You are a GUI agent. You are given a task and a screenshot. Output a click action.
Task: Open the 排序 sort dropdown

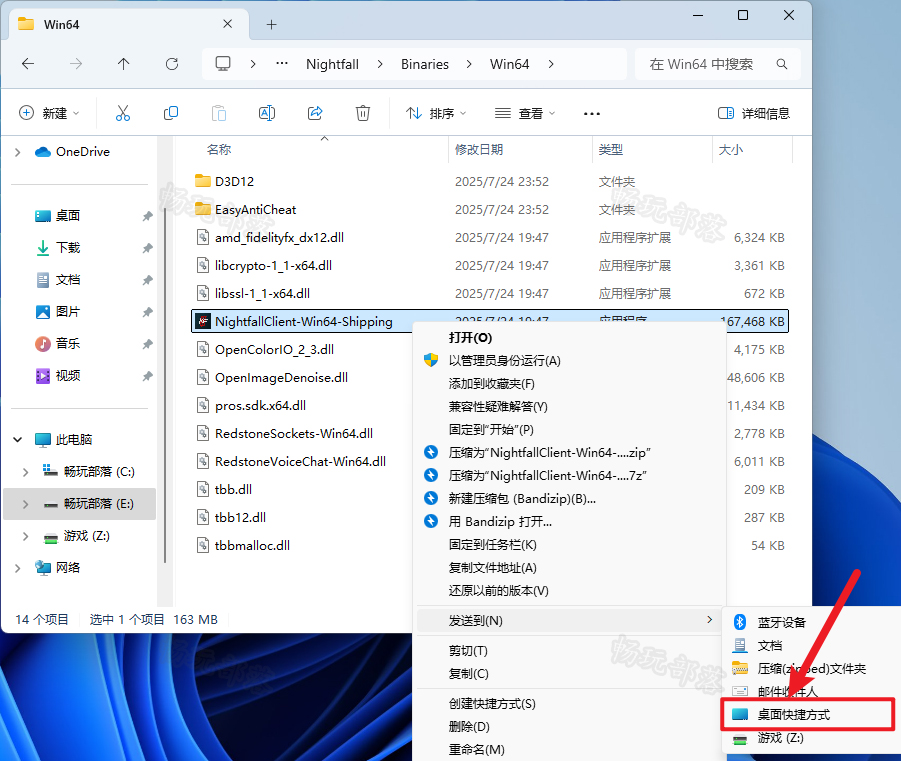(x=436, y=113)
